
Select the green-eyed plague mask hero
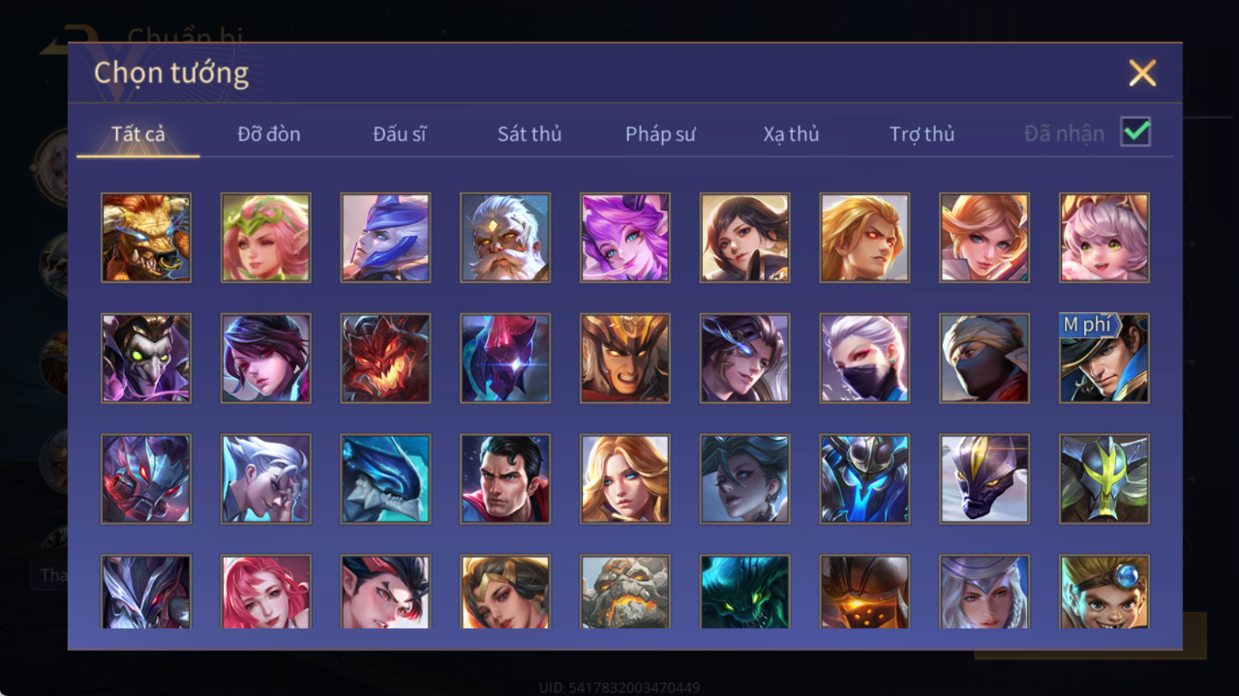coord(146,358)
